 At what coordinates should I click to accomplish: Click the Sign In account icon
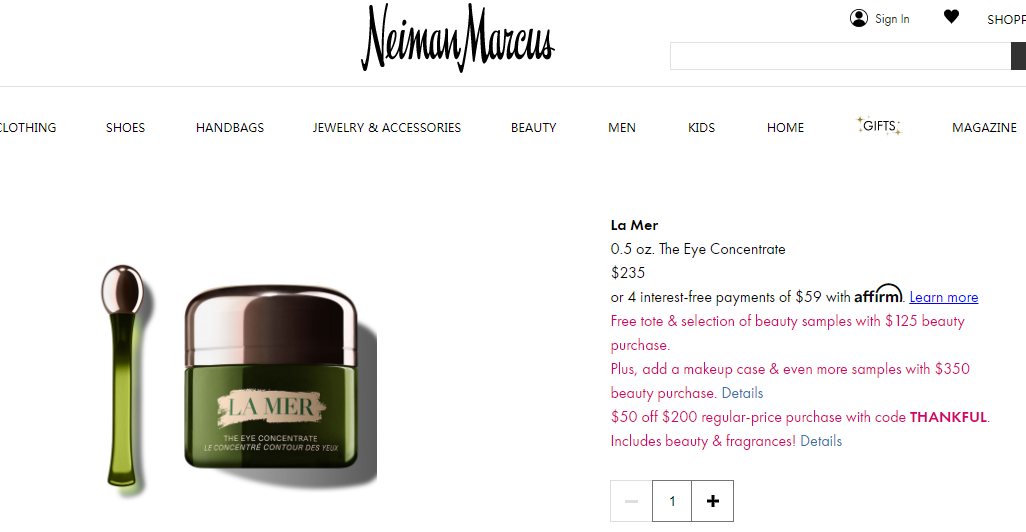858,18
